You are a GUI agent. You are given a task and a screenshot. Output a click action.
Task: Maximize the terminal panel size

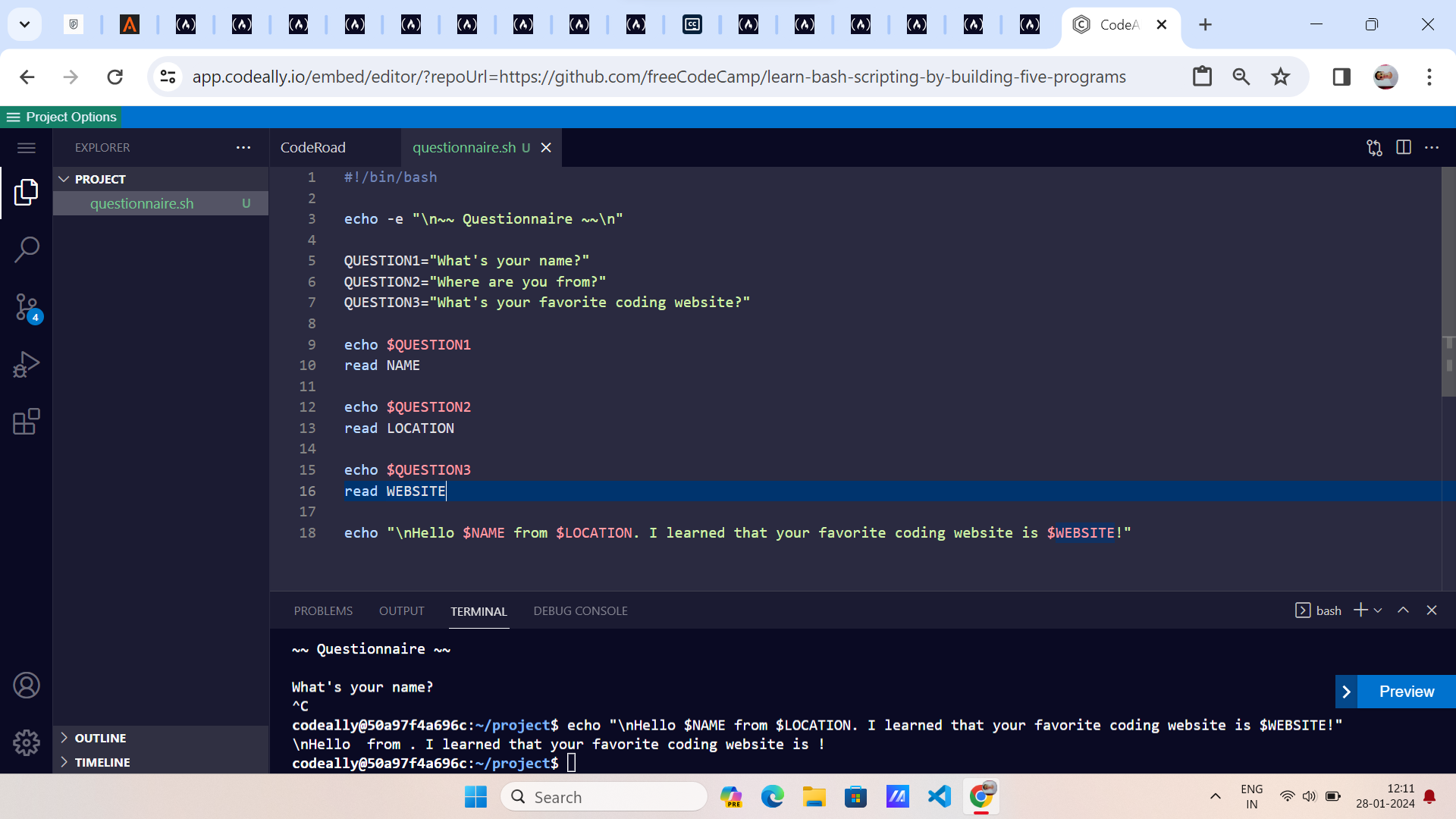point(1404,610)
